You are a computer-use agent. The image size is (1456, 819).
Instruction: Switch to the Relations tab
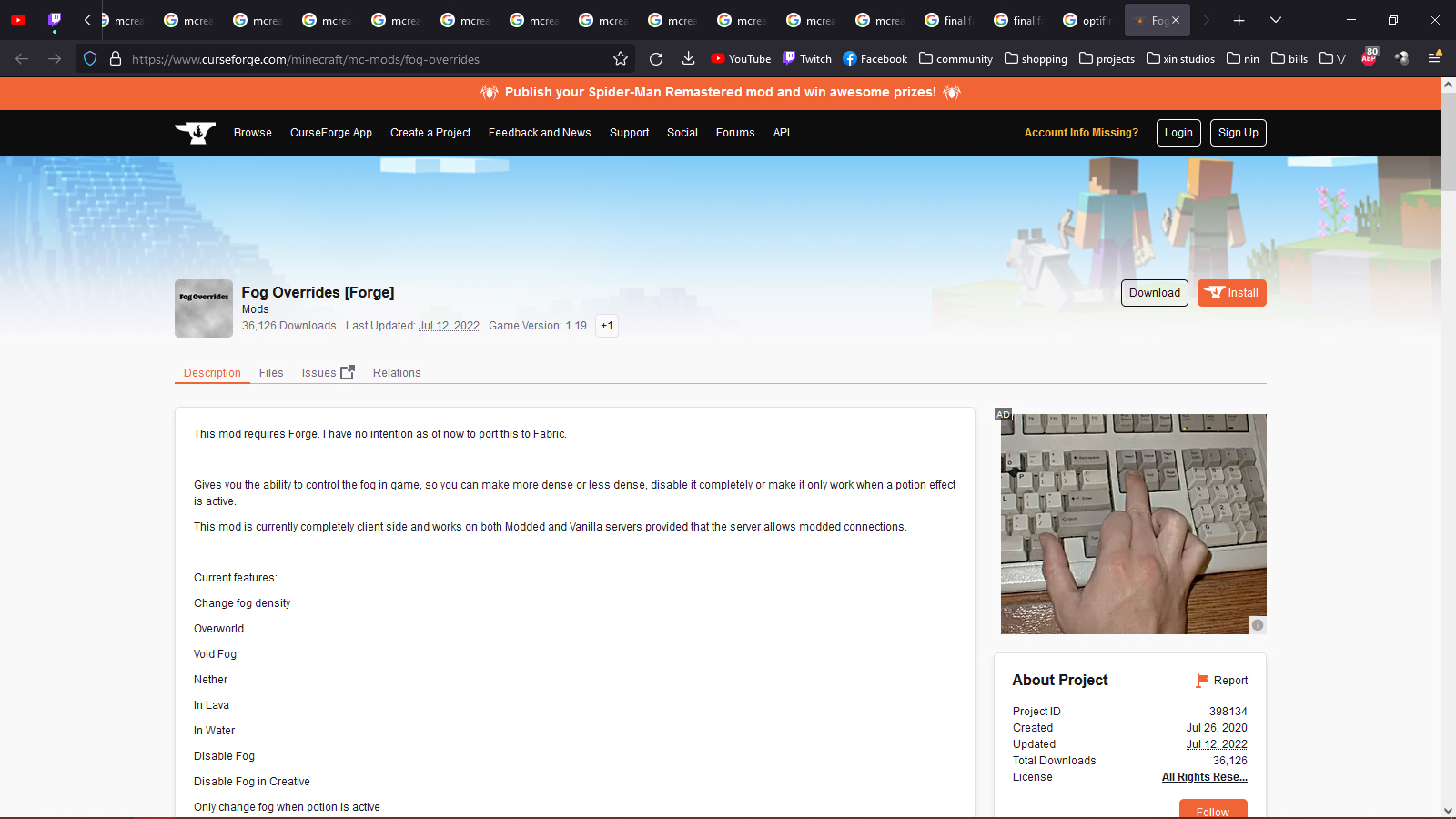(x=397, y=373)
